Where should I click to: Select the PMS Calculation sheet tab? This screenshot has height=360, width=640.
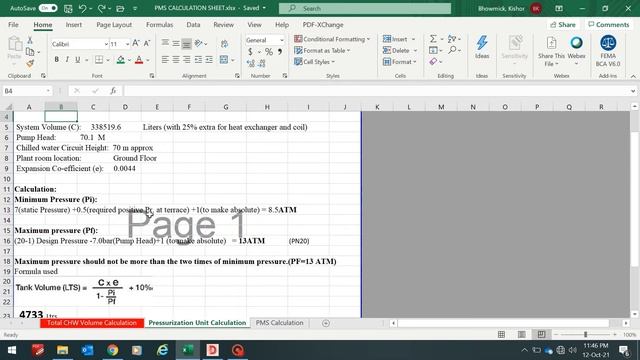279,323
